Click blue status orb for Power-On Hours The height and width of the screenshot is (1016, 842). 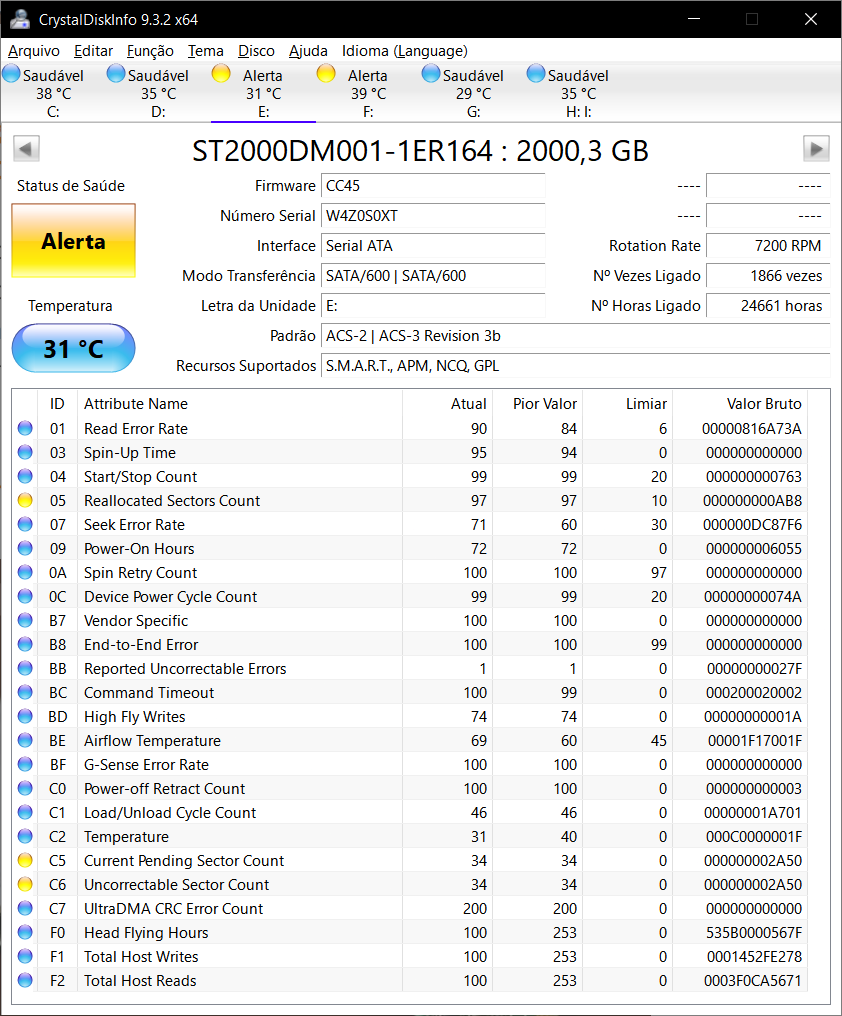coord(25,548)
